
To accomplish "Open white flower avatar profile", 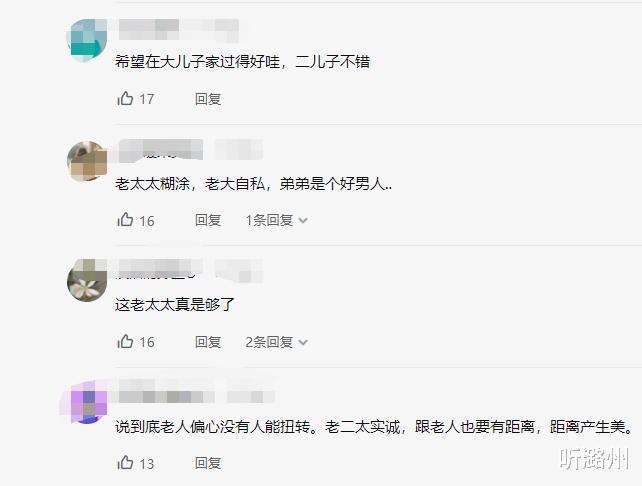I will pos(87,281).
